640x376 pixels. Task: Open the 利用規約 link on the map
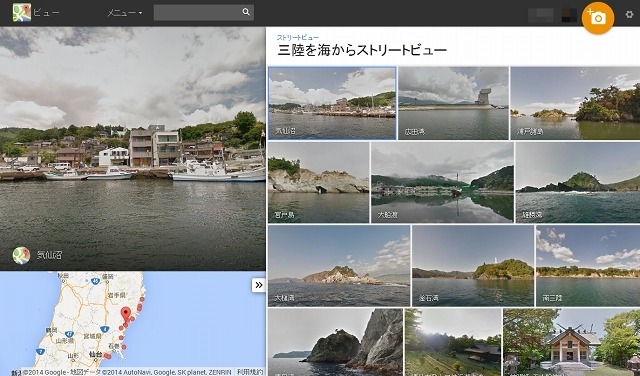[249, 372]
